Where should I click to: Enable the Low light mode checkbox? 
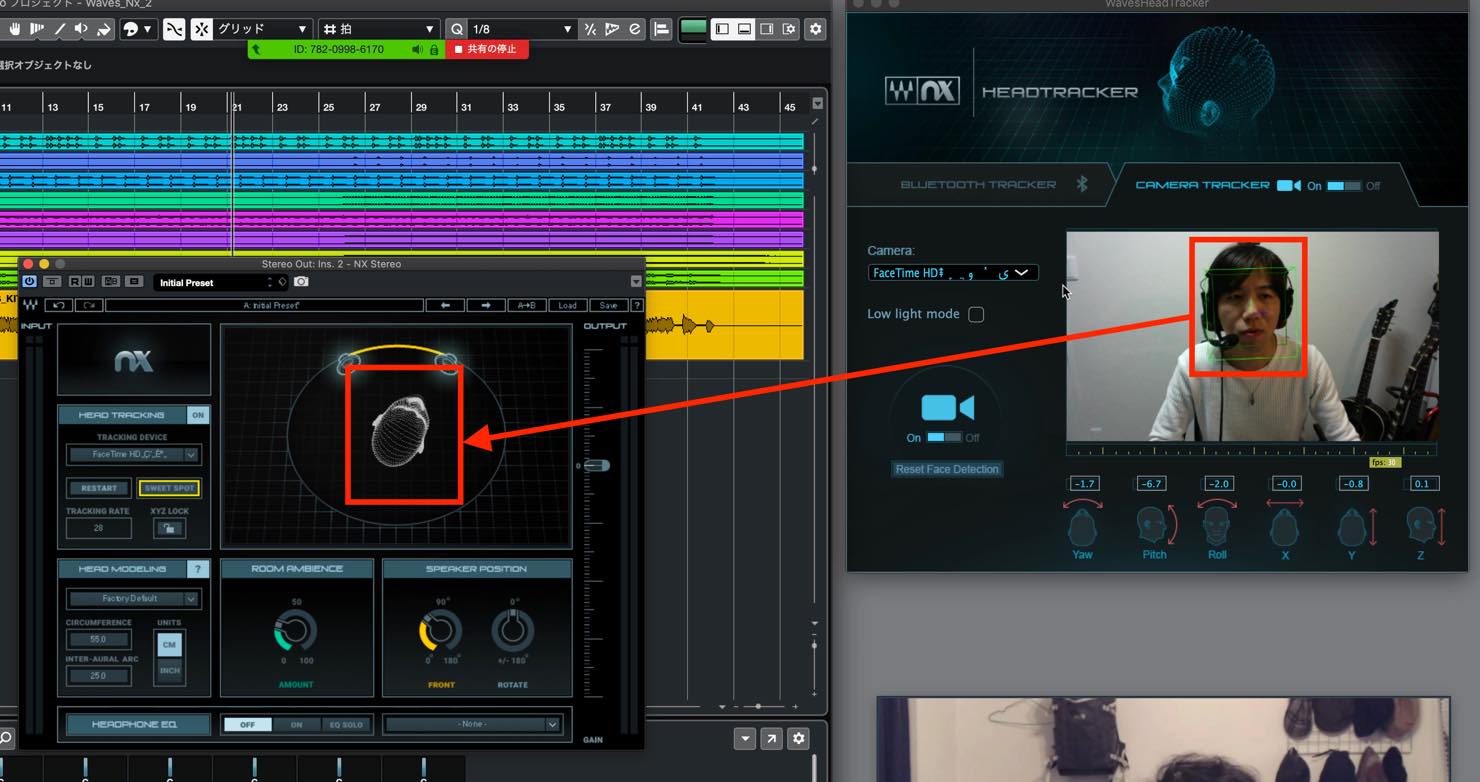[976, 314]
